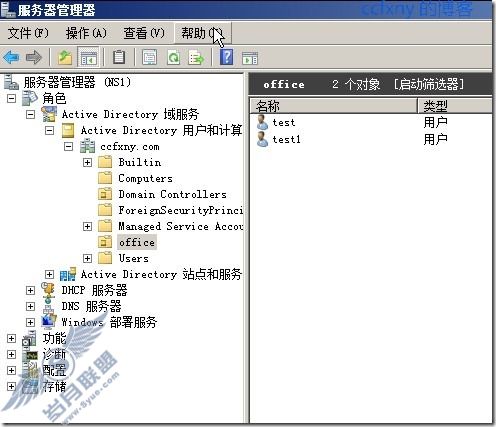
Task: Click the 用户 type cell for test
Action: coord(435,122)
